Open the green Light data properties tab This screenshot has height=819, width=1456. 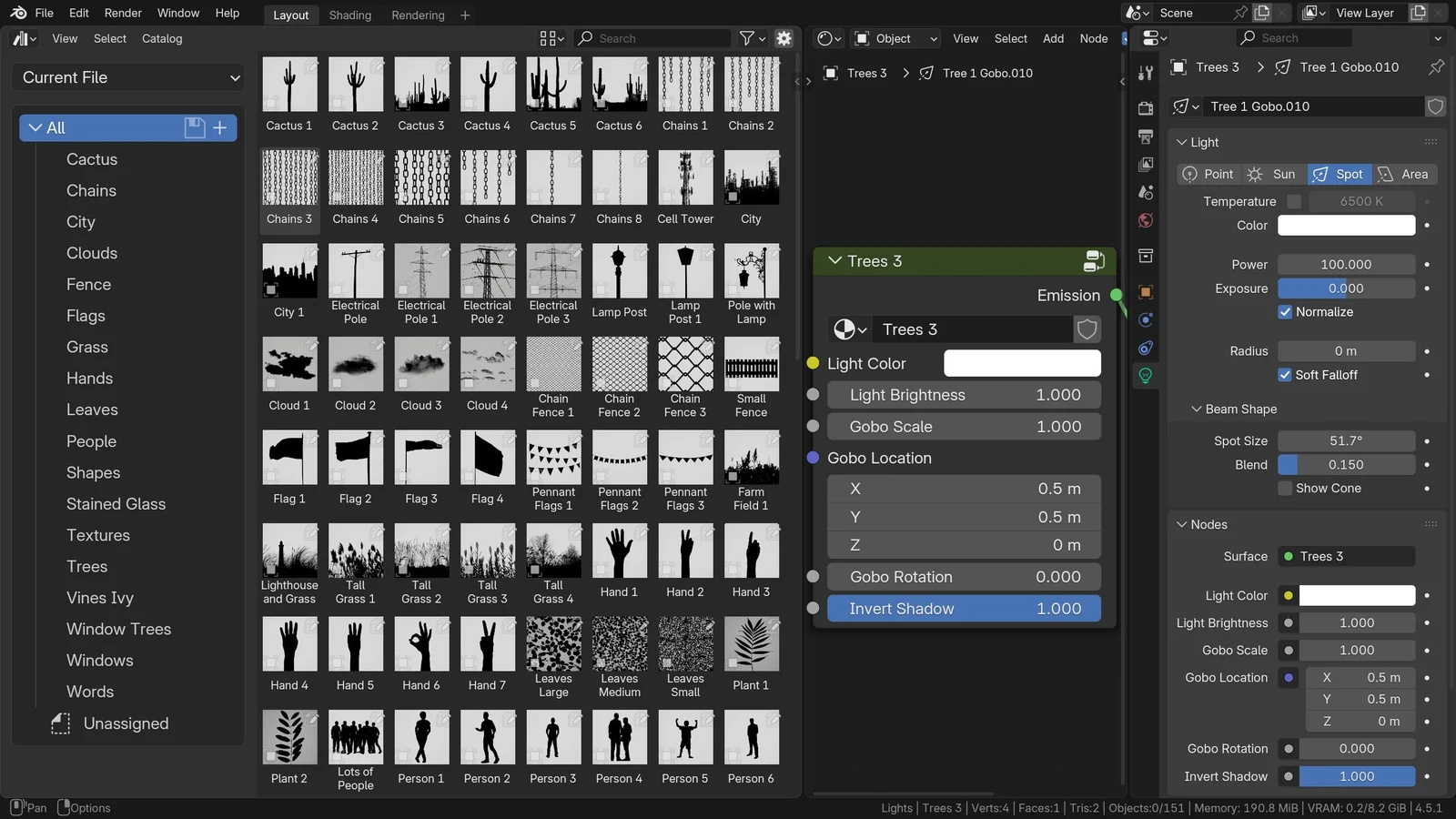[1146, 375]
